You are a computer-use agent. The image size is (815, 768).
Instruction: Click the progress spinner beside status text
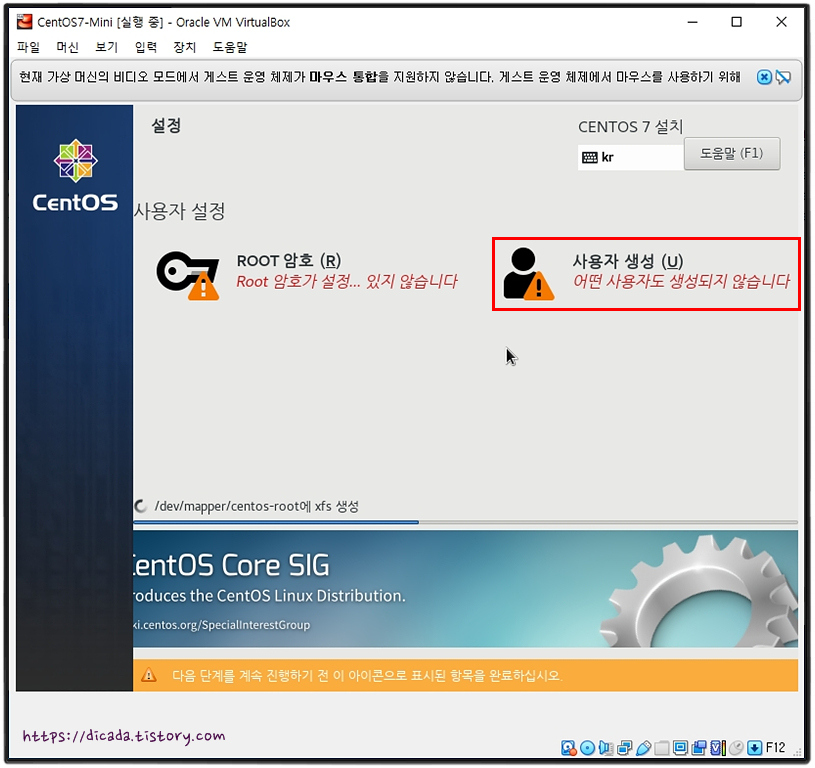[140, 506]
